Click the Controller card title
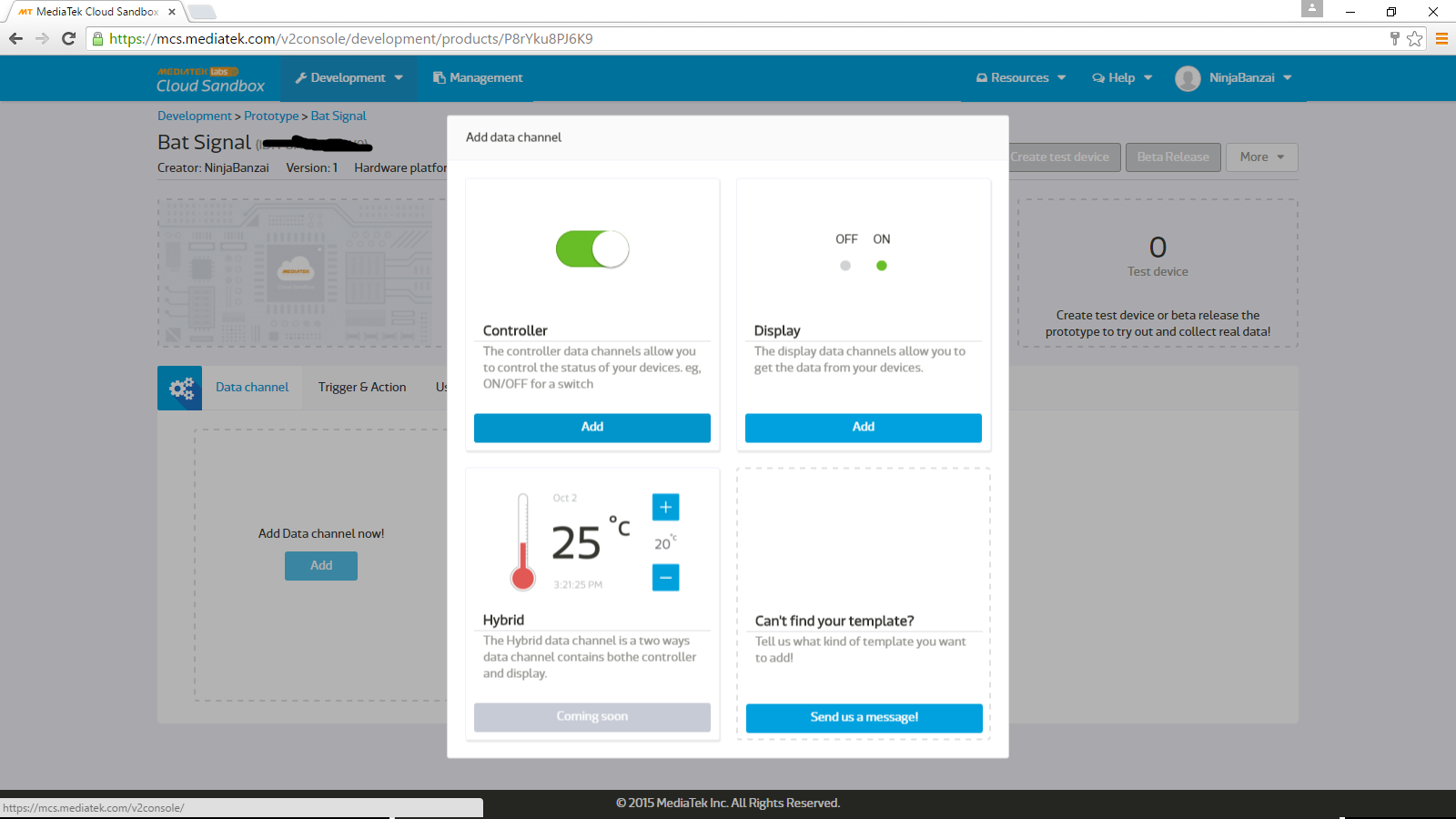 point(515,330)
